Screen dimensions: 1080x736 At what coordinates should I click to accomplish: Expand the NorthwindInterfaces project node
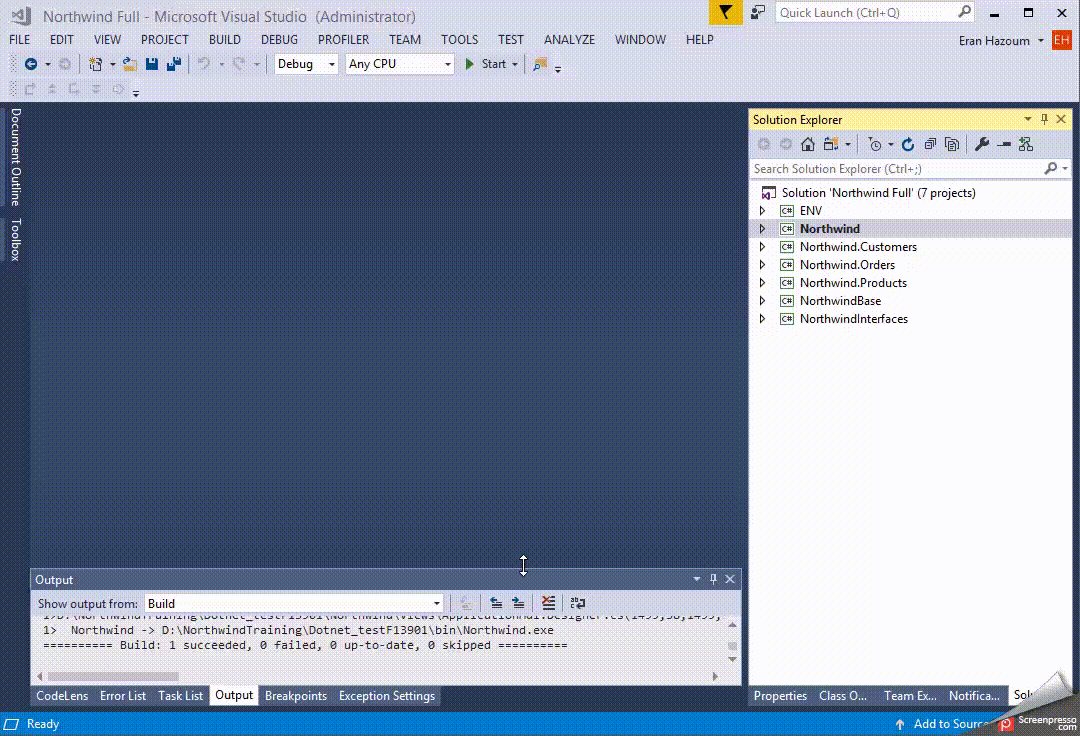[762, 319]
